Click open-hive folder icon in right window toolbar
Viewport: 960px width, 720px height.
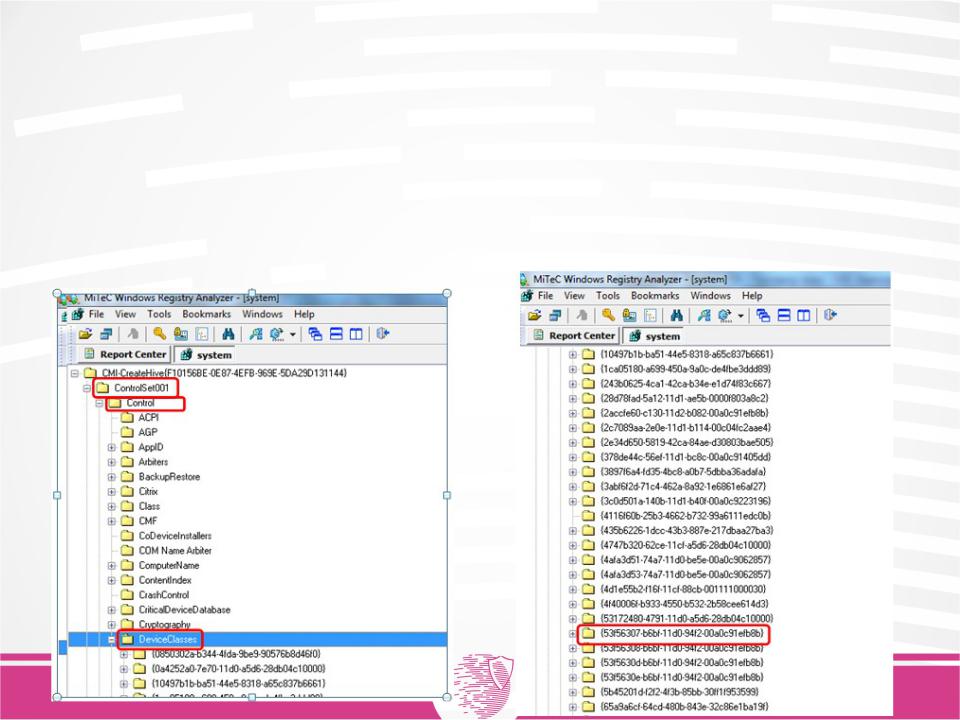(x=534, y=315)
